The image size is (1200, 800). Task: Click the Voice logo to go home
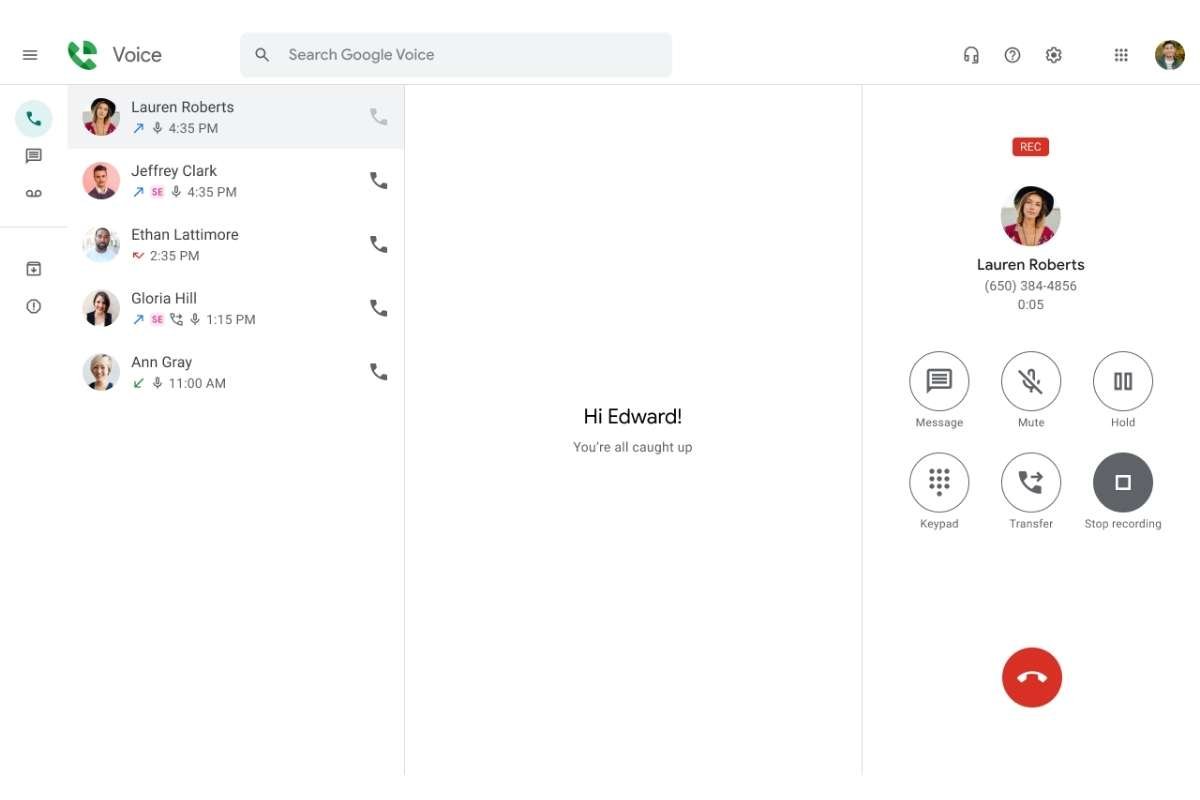[115, 55]
